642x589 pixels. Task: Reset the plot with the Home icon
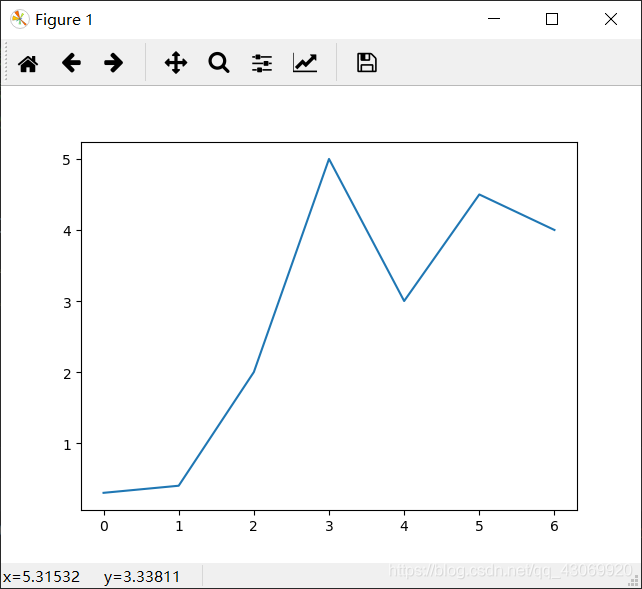[28, 63]
